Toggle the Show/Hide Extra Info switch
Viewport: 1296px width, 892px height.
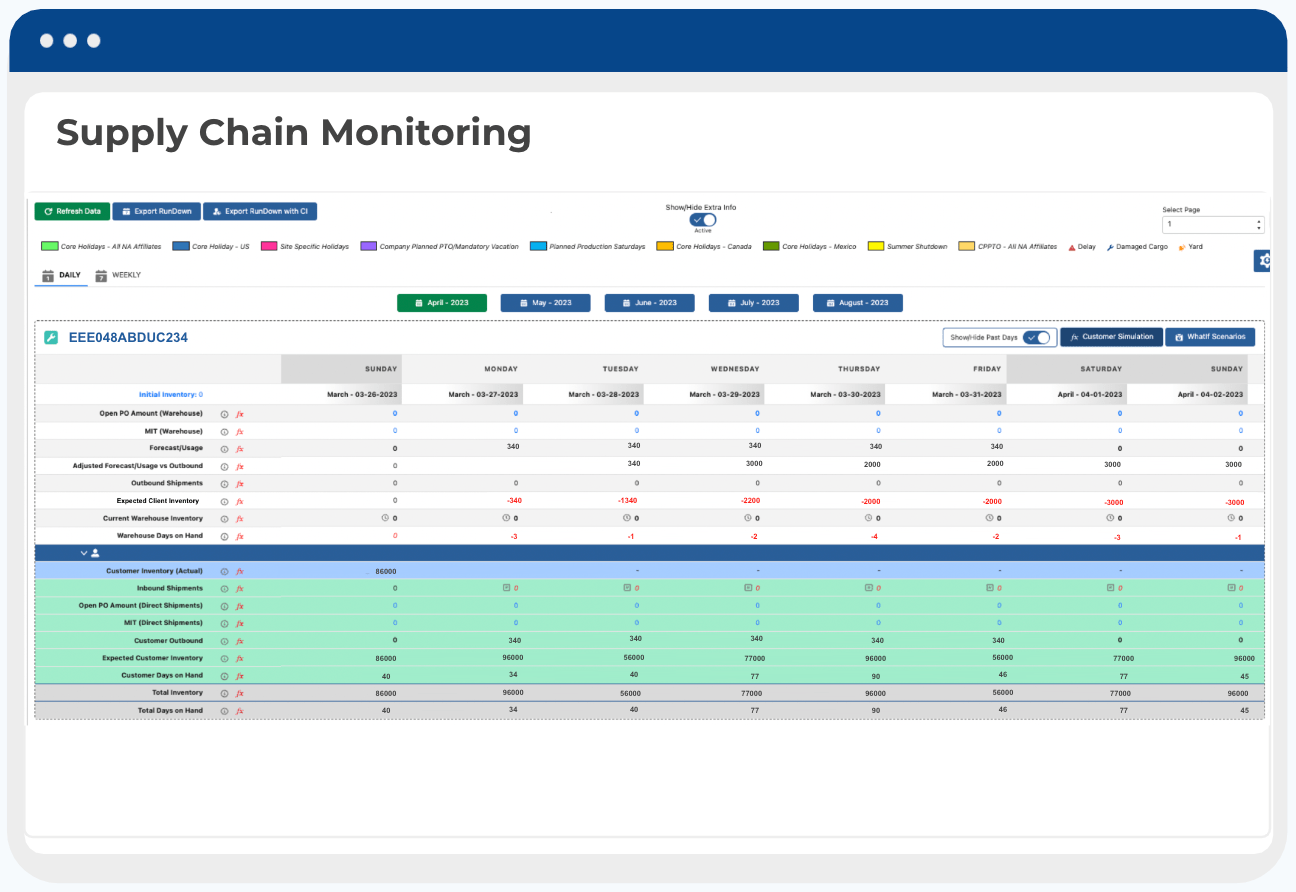[x=703, y=220]
